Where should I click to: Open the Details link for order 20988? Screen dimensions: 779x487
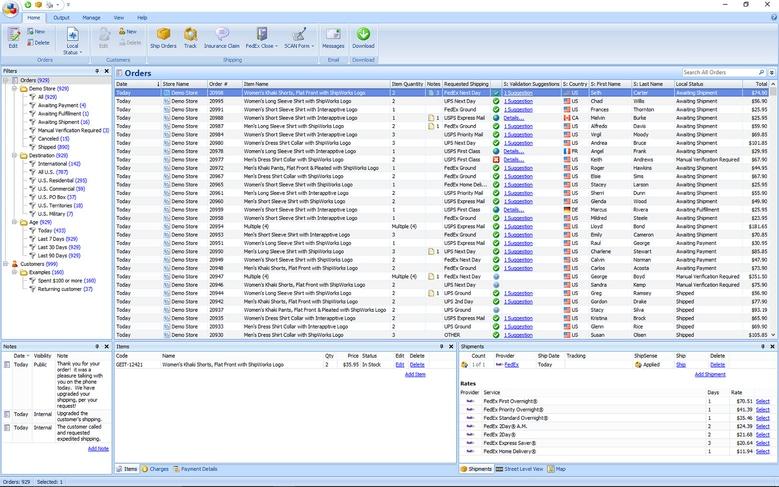[514, 118]
